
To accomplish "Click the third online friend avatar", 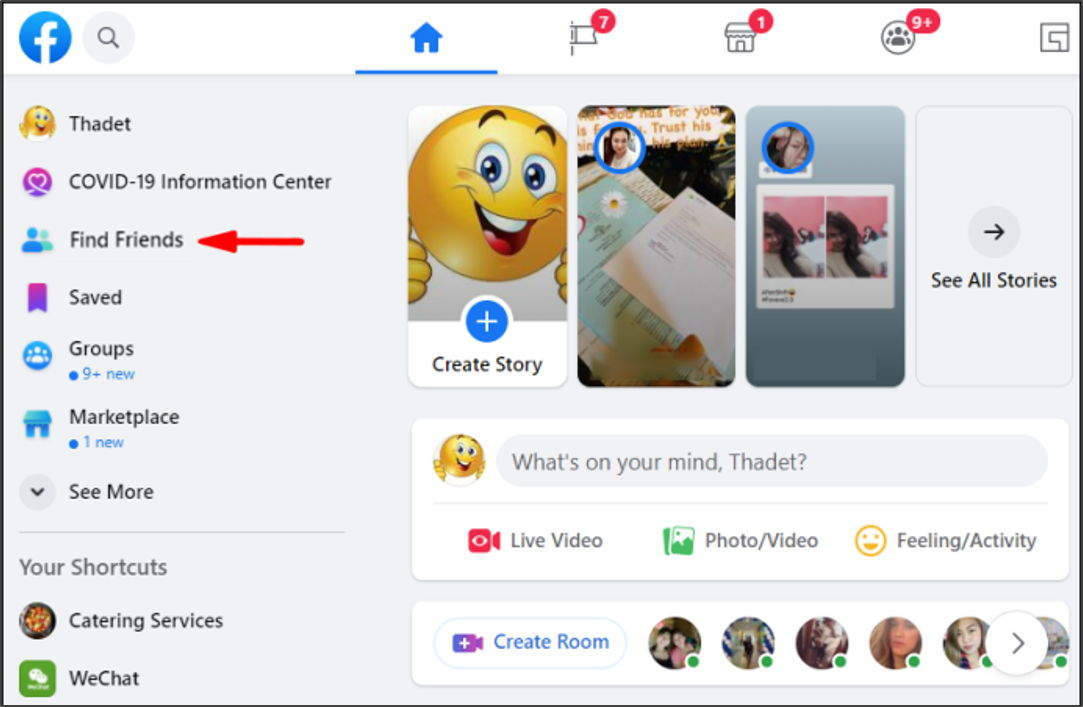I will (822, 643).
